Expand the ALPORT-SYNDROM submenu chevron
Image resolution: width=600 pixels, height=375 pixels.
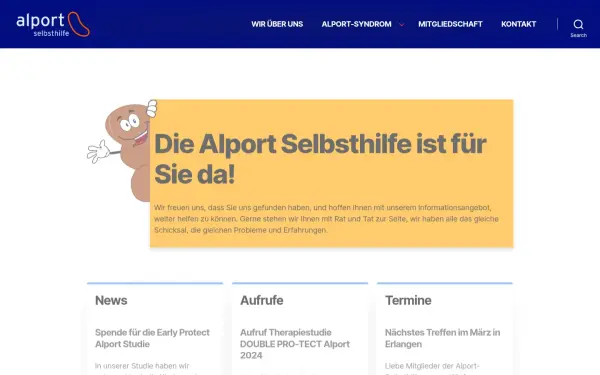(x=401, y=25)
